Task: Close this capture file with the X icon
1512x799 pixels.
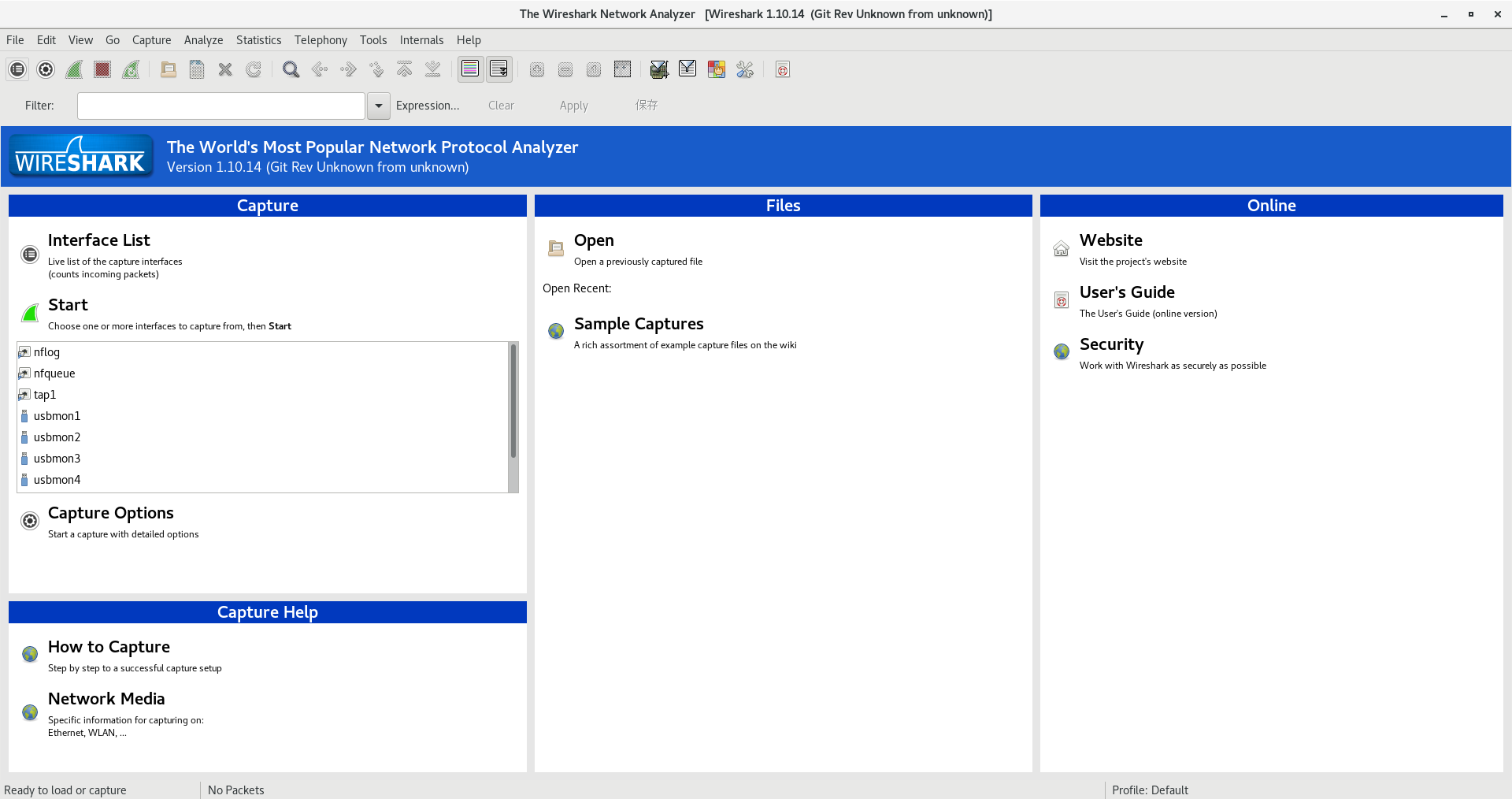Action: pos(225,69)
